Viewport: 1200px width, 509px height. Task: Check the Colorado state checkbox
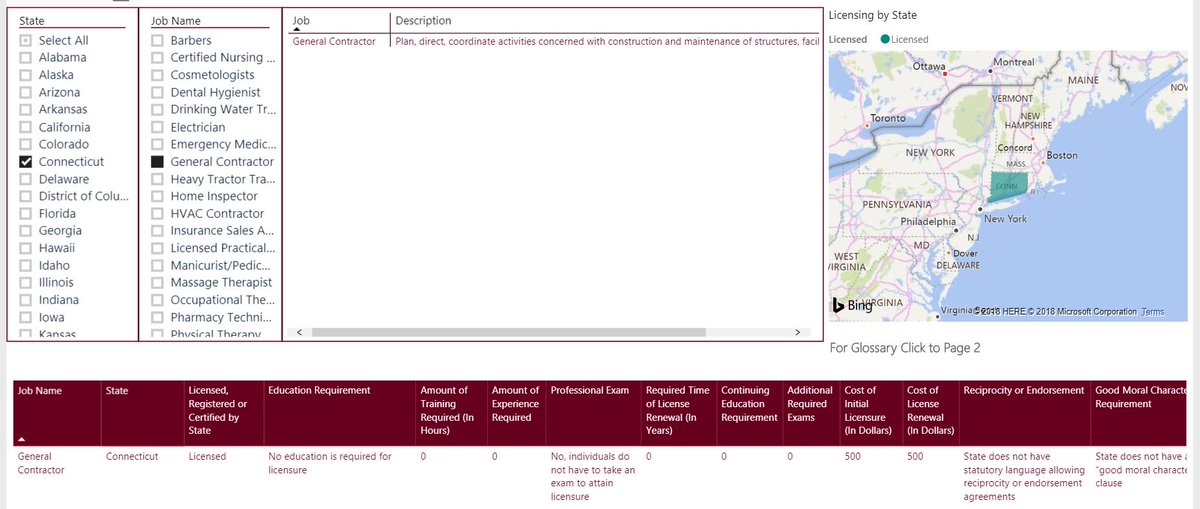pyautogui.click(x=26, y=144)
